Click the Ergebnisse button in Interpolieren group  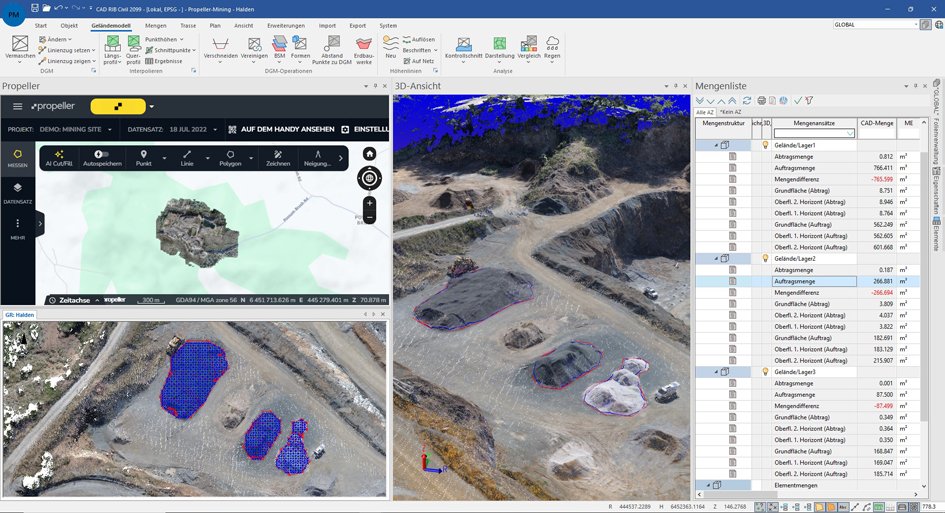coord(164,61)
